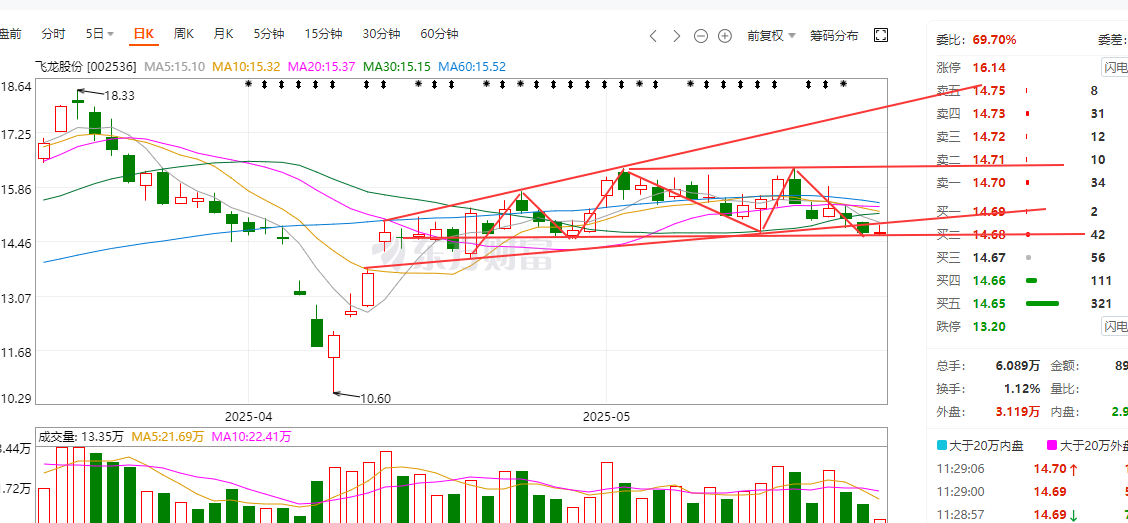The image size is (1128, 523).
Task: Zoom in the K-line chart
Action: (x=725, y=35)
